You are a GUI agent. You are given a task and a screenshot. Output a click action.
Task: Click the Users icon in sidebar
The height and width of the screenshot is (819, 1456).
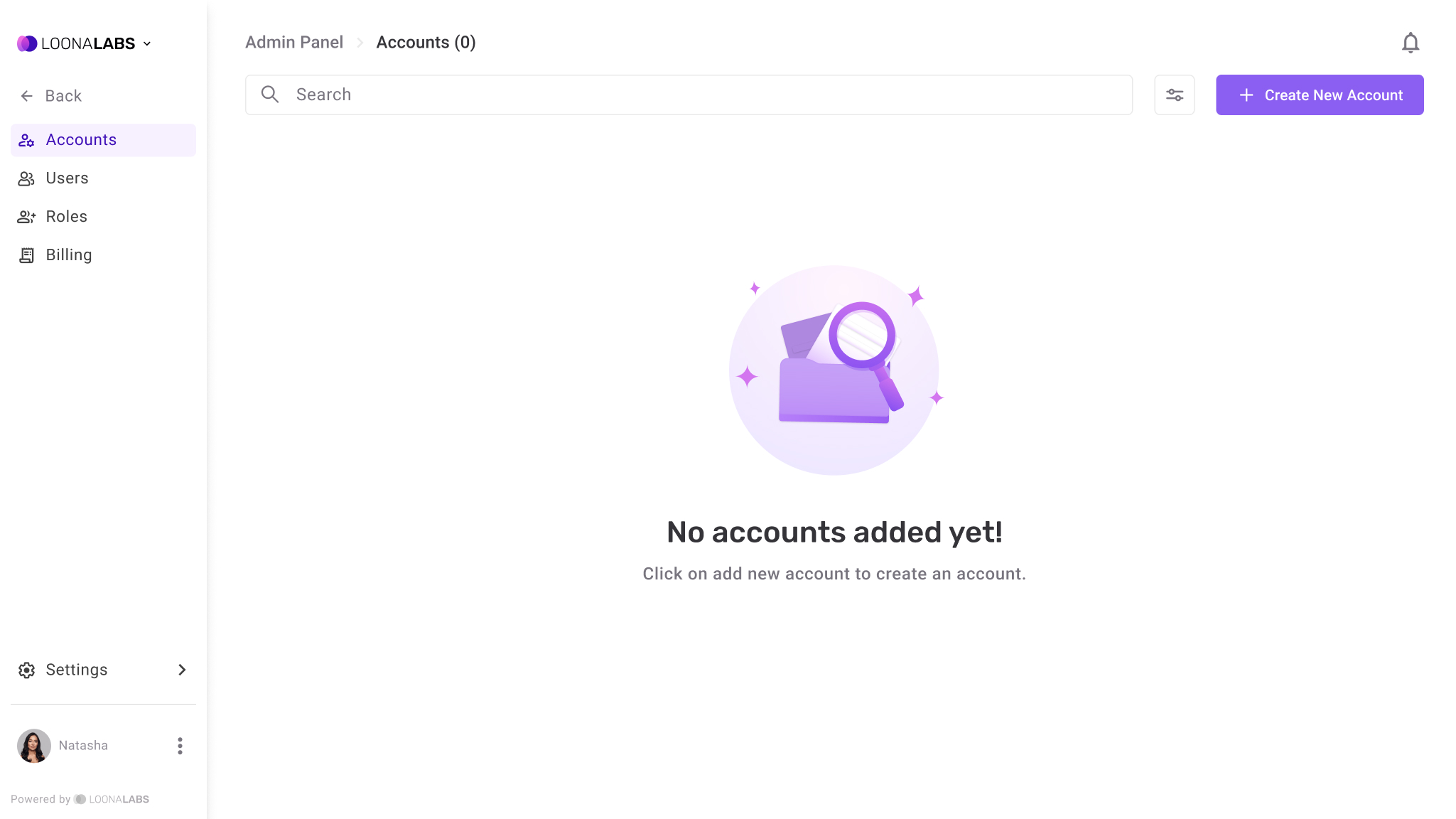26,178
